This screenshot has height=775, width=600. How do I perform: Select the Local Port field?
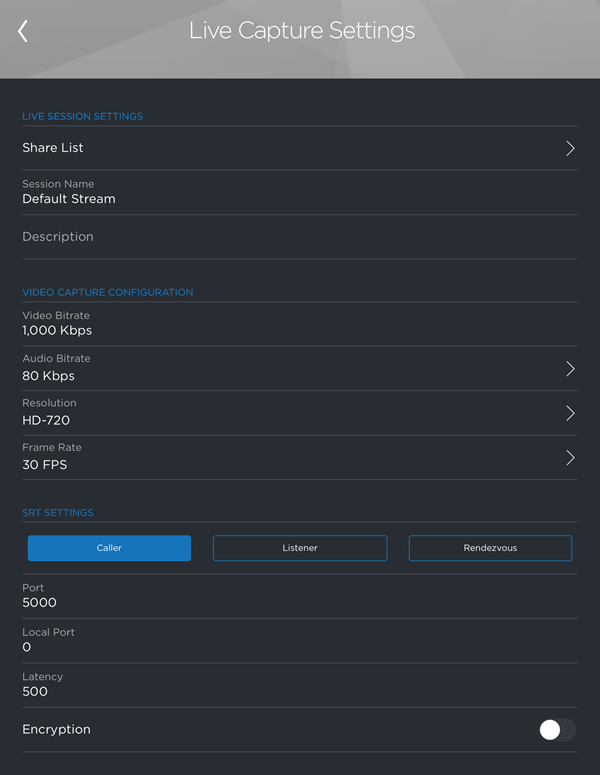pos(280,640)
